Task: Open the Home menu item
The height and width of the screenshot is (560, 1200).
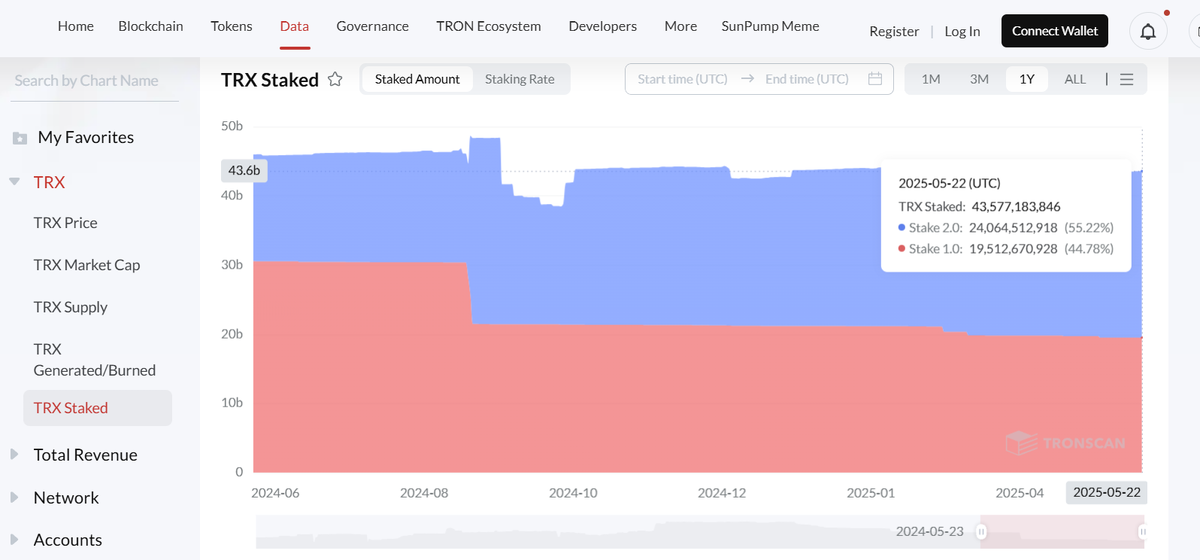Action: [76, 26]
